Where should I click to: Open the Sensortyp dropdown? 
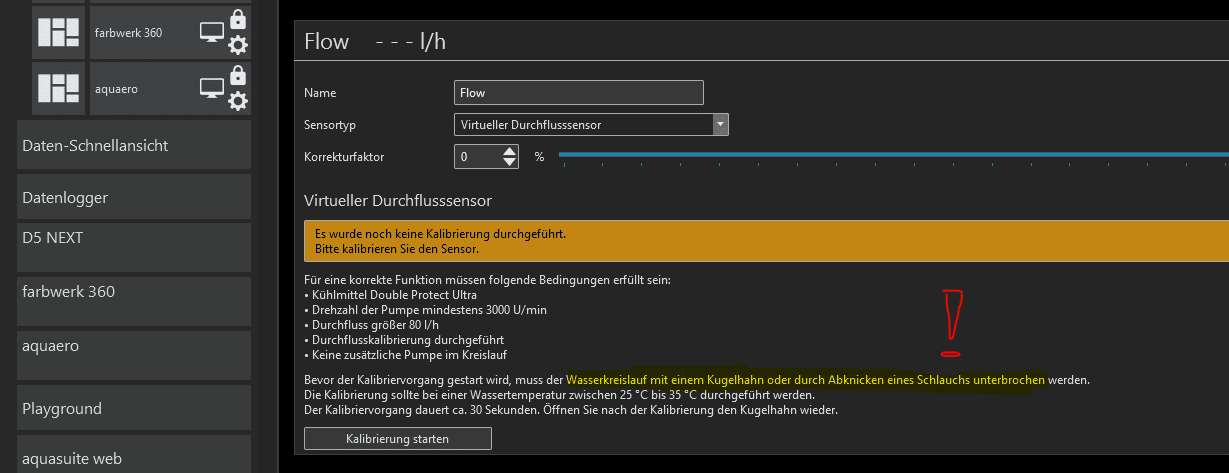point(720,124)
